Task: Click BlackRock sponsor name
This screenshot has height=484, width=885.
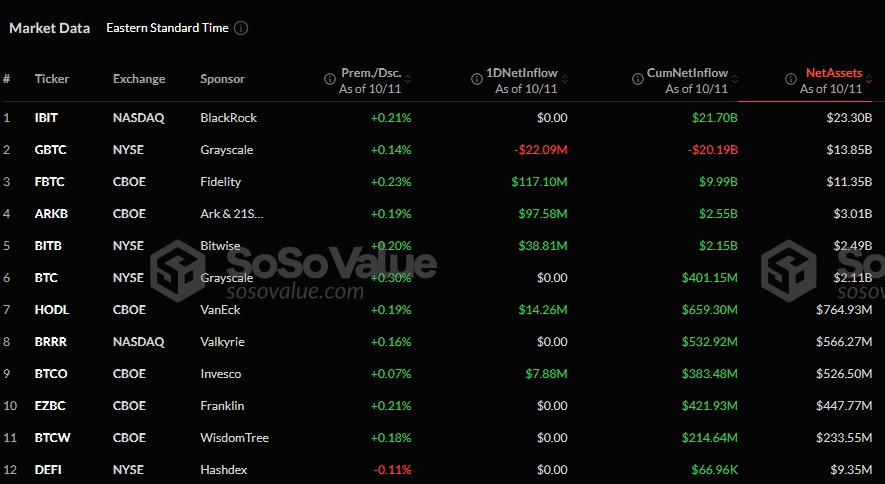Action: 228,118
